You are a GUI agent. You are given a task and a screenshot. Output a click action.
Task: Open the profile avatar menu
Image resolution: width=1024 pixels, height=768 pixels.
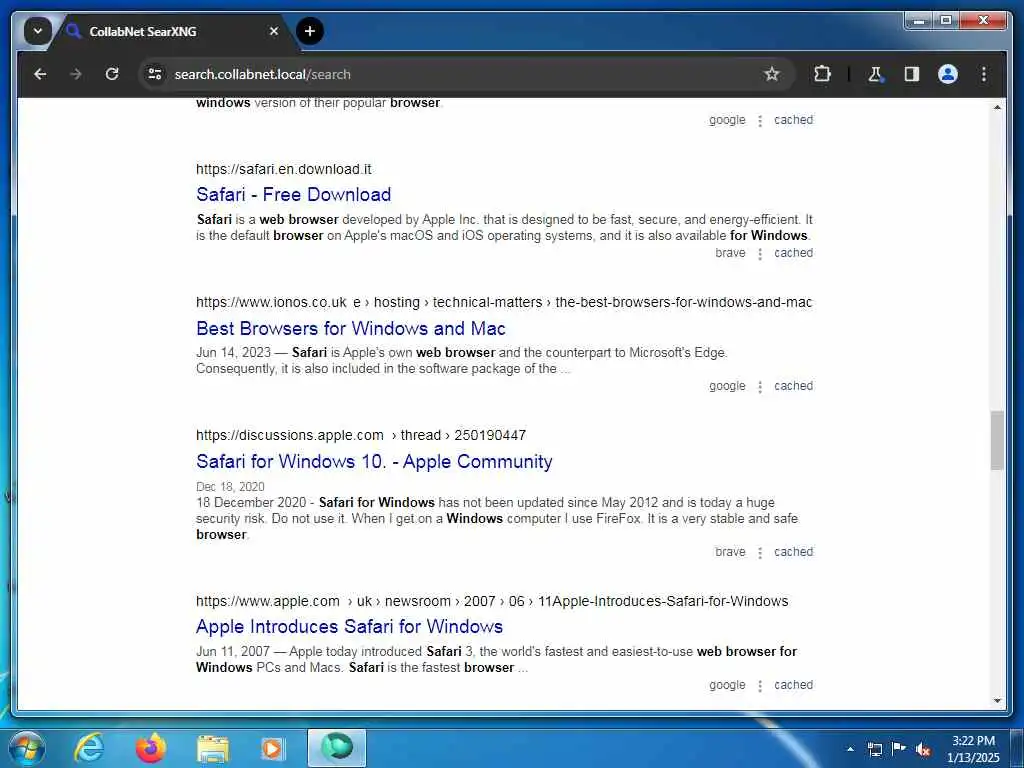point(948,74)
